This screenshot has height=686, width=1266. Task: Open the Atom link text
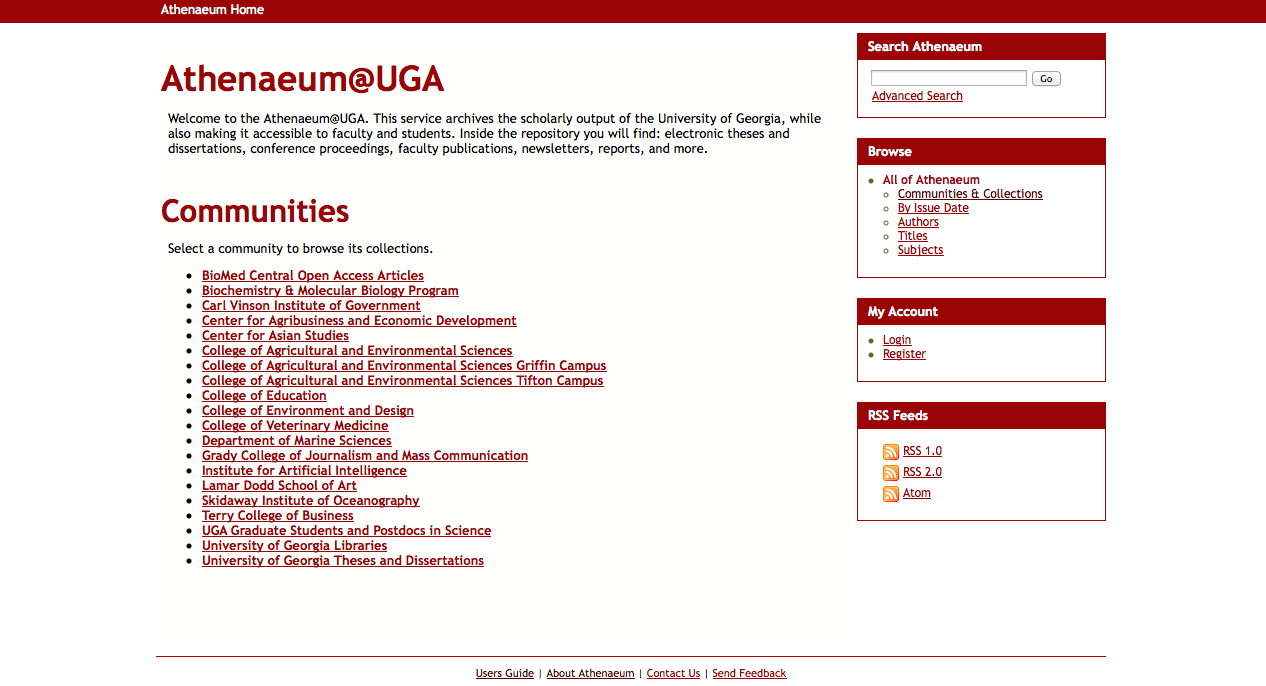point(917,493)
